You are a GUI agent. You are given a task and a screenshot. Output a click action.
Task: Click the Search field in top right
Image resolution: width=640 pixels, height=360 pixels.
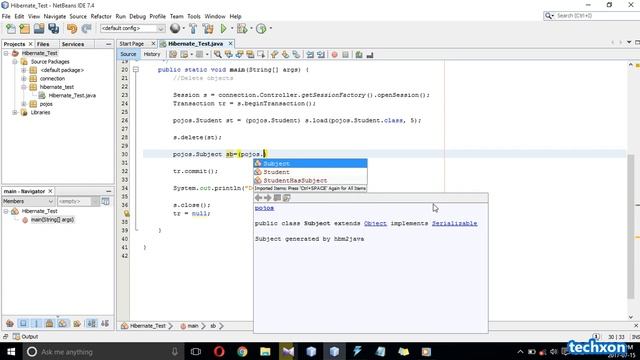pyautogui.click(x=592, y=16)
